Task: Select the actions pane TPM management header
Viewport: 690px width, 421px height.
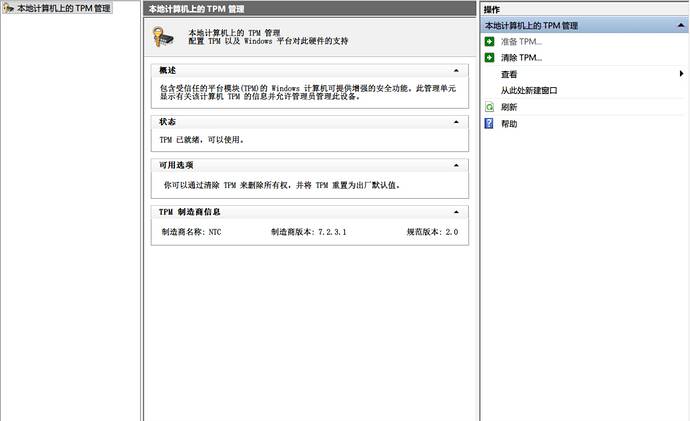Action: tap(584, 26)
